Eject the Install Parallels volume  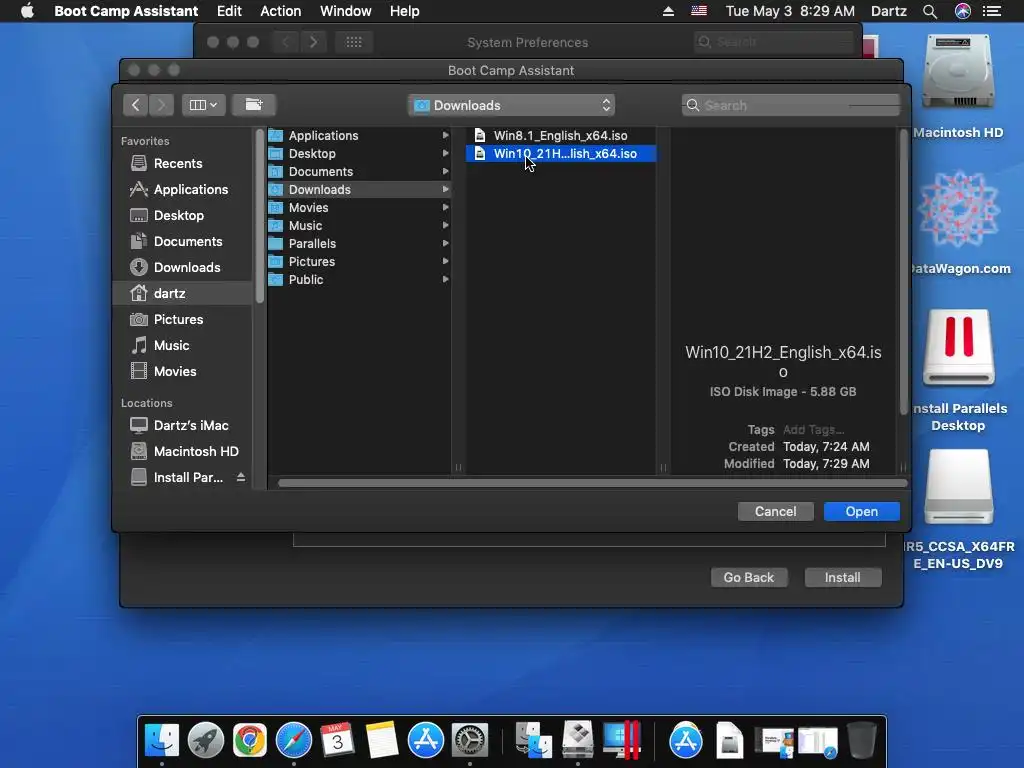[x=241, y=477]
